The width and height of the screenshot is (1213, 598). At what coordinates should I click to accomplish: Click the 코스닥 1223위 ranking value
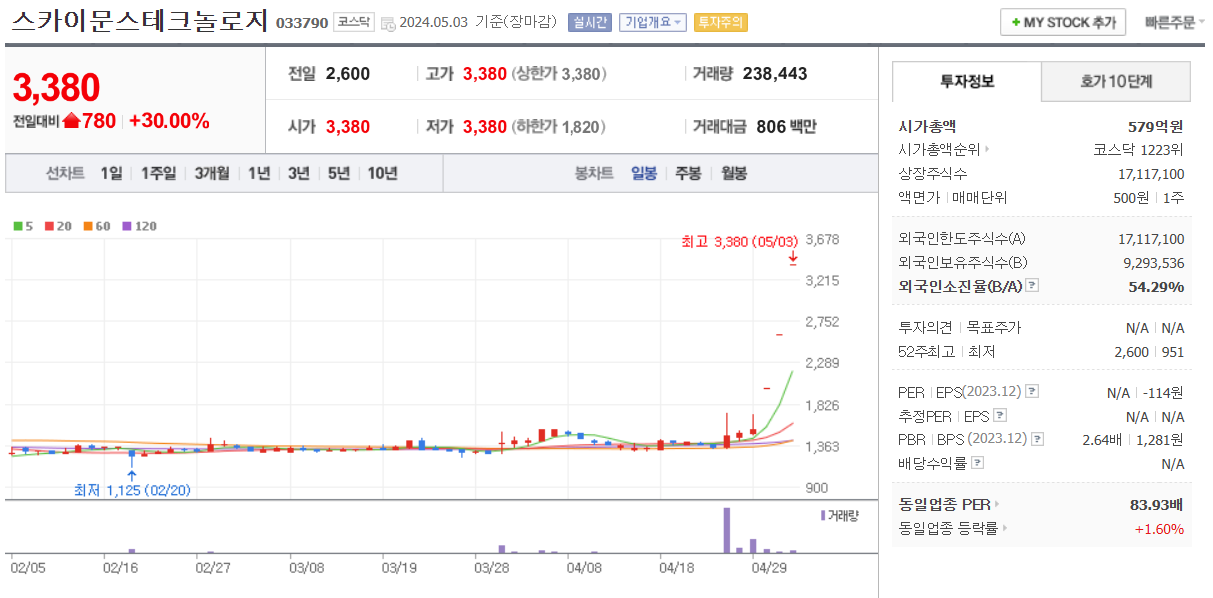pyautogui.click(x=1138, y=150)
